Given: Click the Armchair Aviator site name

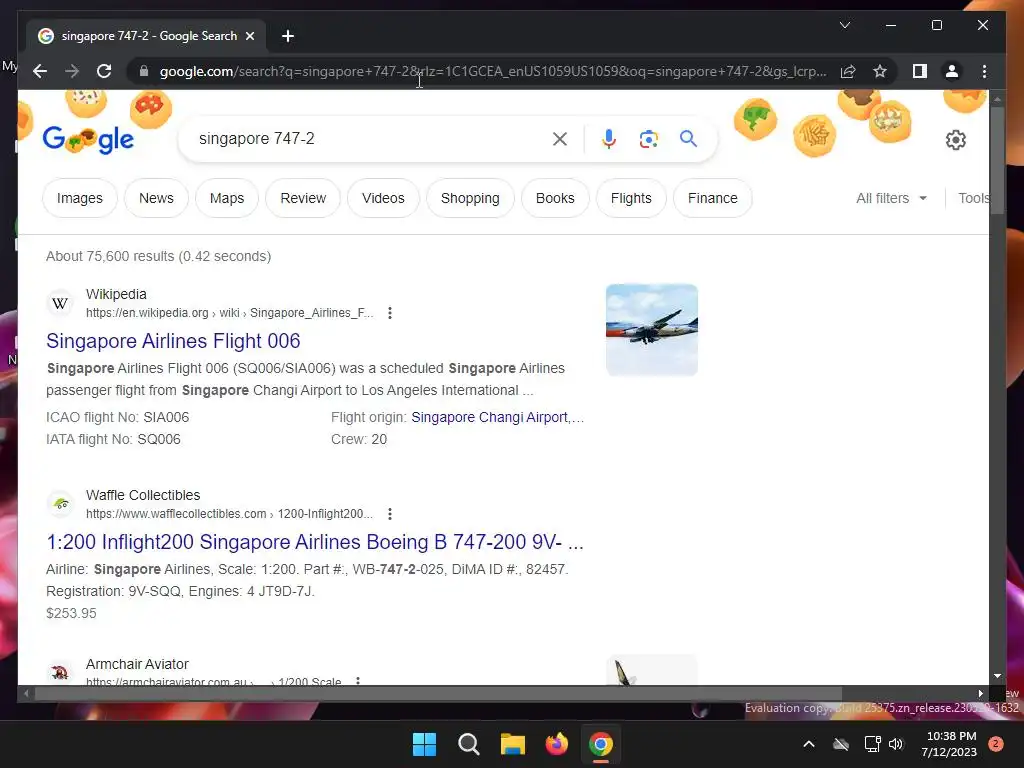Looking at the screenshot, I should click(137, 664).
